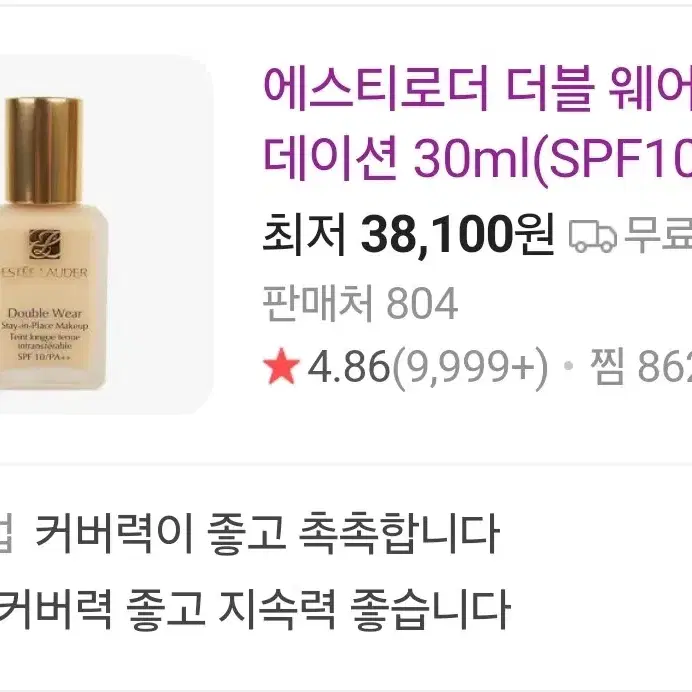
Task: Open the (9,999+) review count
Action: 470,367
